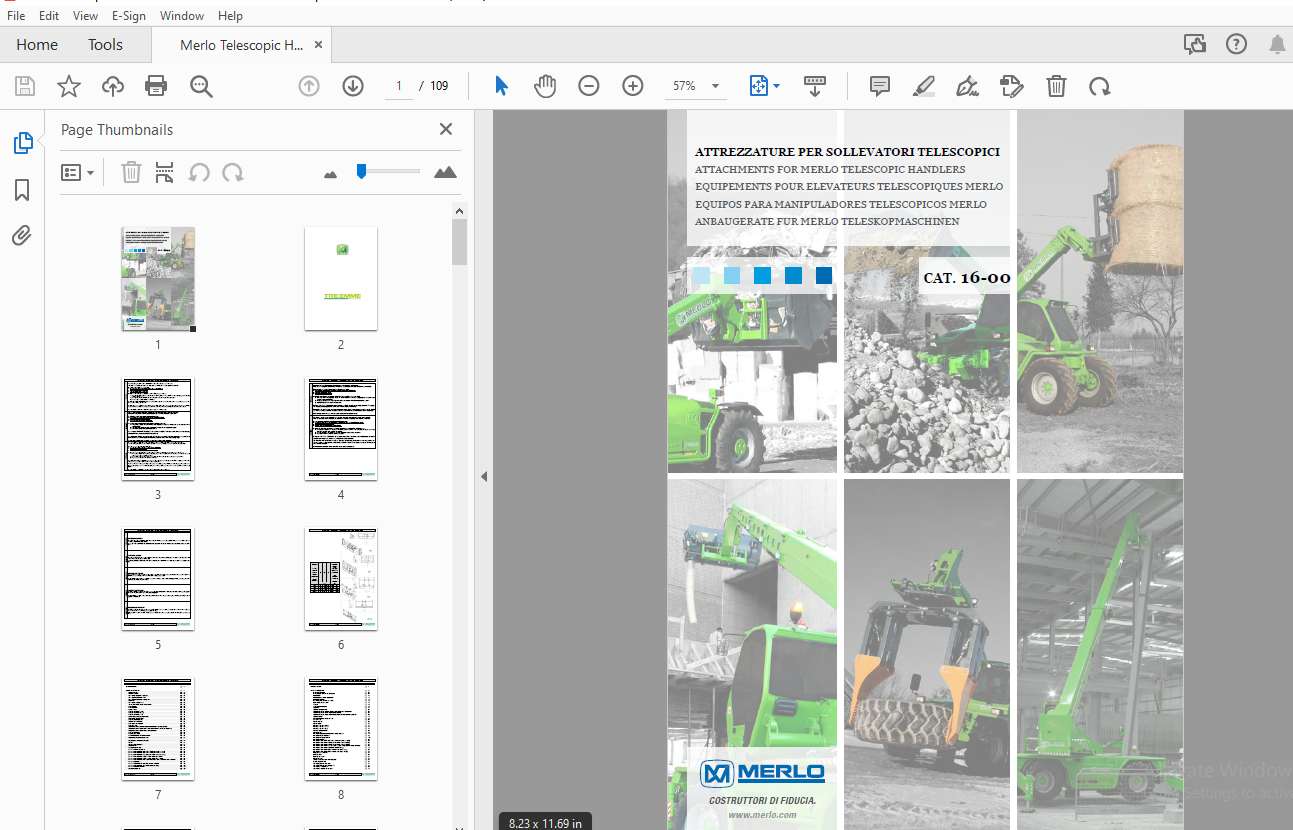The image size is (1293, 830).
Task: Open the Edit menu
Action: pyautogui.click(x=49, y=16)
